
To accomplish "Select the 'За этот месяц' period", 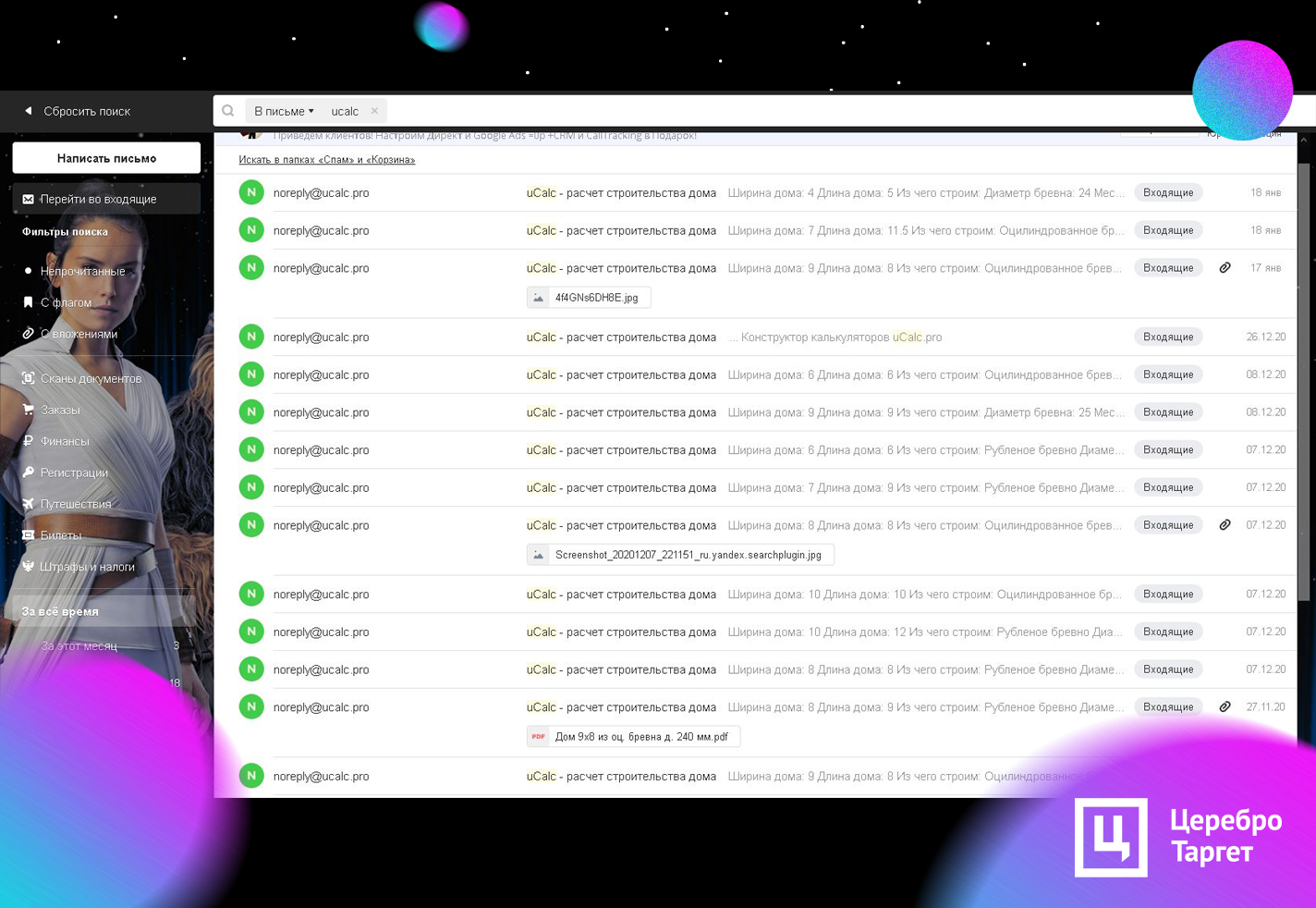I will point(79,646).
